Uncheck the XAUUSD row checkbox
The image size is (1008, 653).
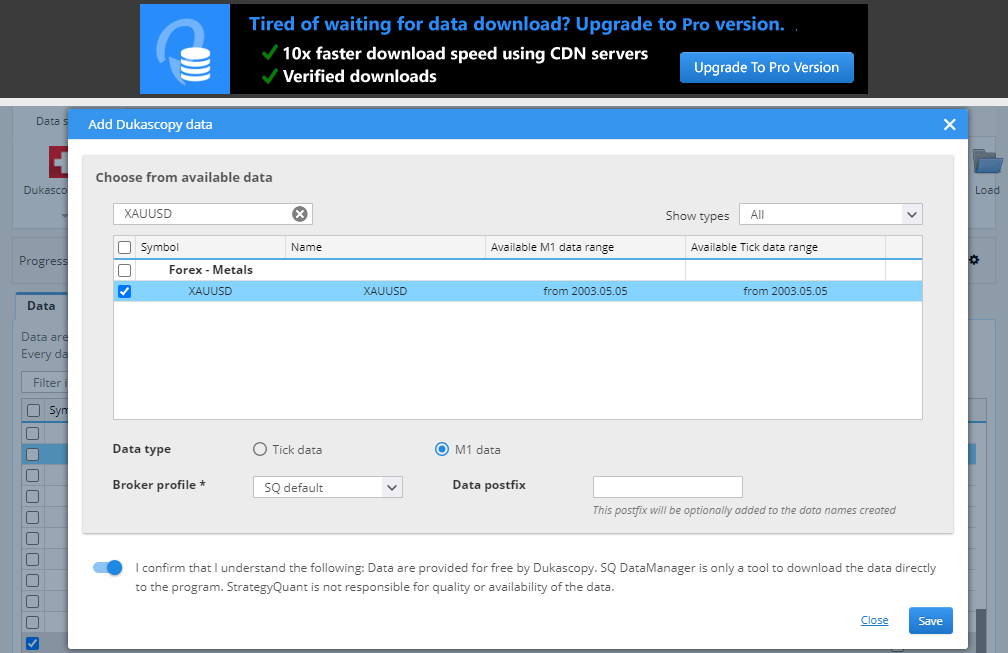pos(125,291)
